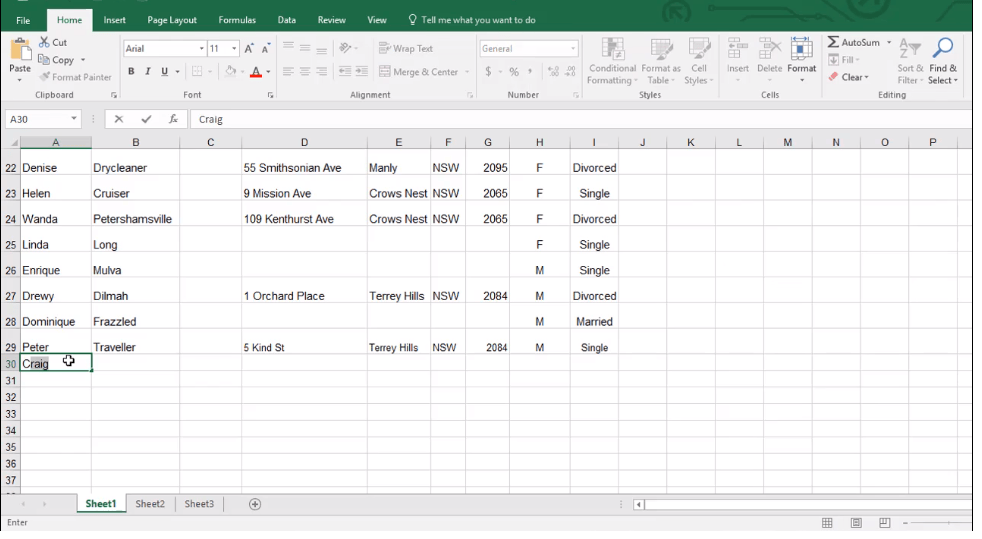Toggle center horizontal alignment
982x539 pixels.
(304, 72)
